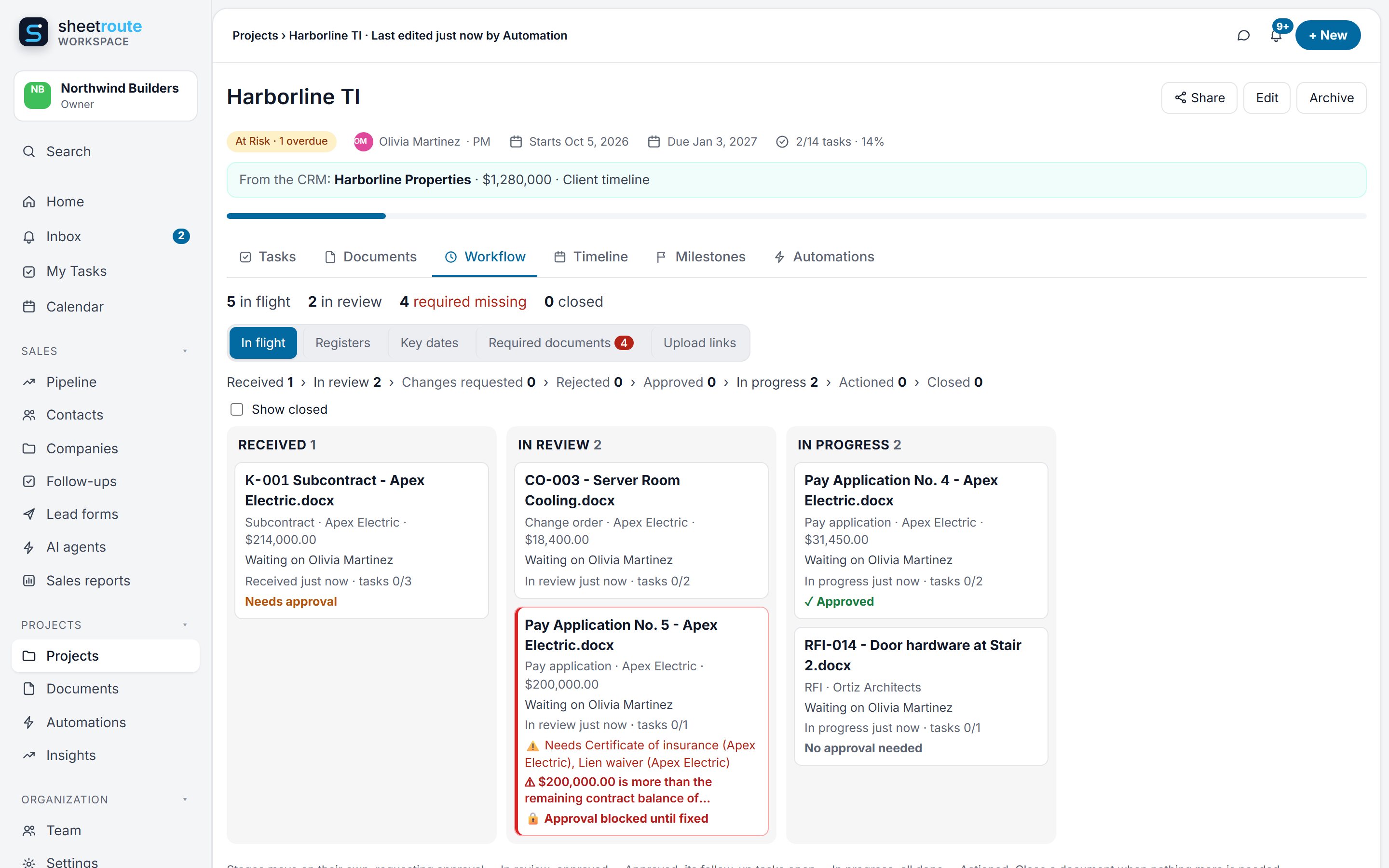Click the Search magnifier icon in sidebar
1389x868 pixels.
tap(29, 151)
